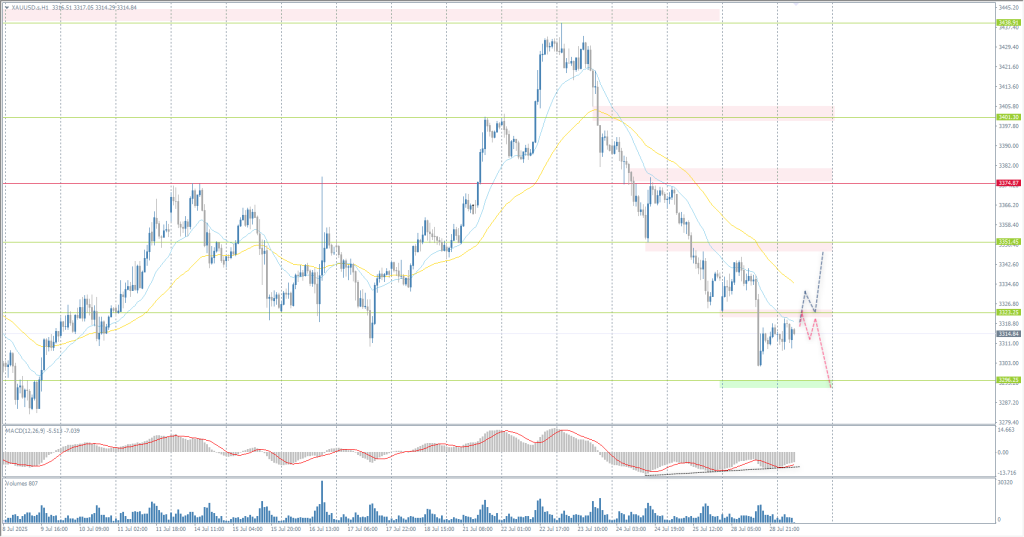Screen dimensions: 1024x537
Task: Click the Volumes 807 indicator label
Action: [22, 483]
